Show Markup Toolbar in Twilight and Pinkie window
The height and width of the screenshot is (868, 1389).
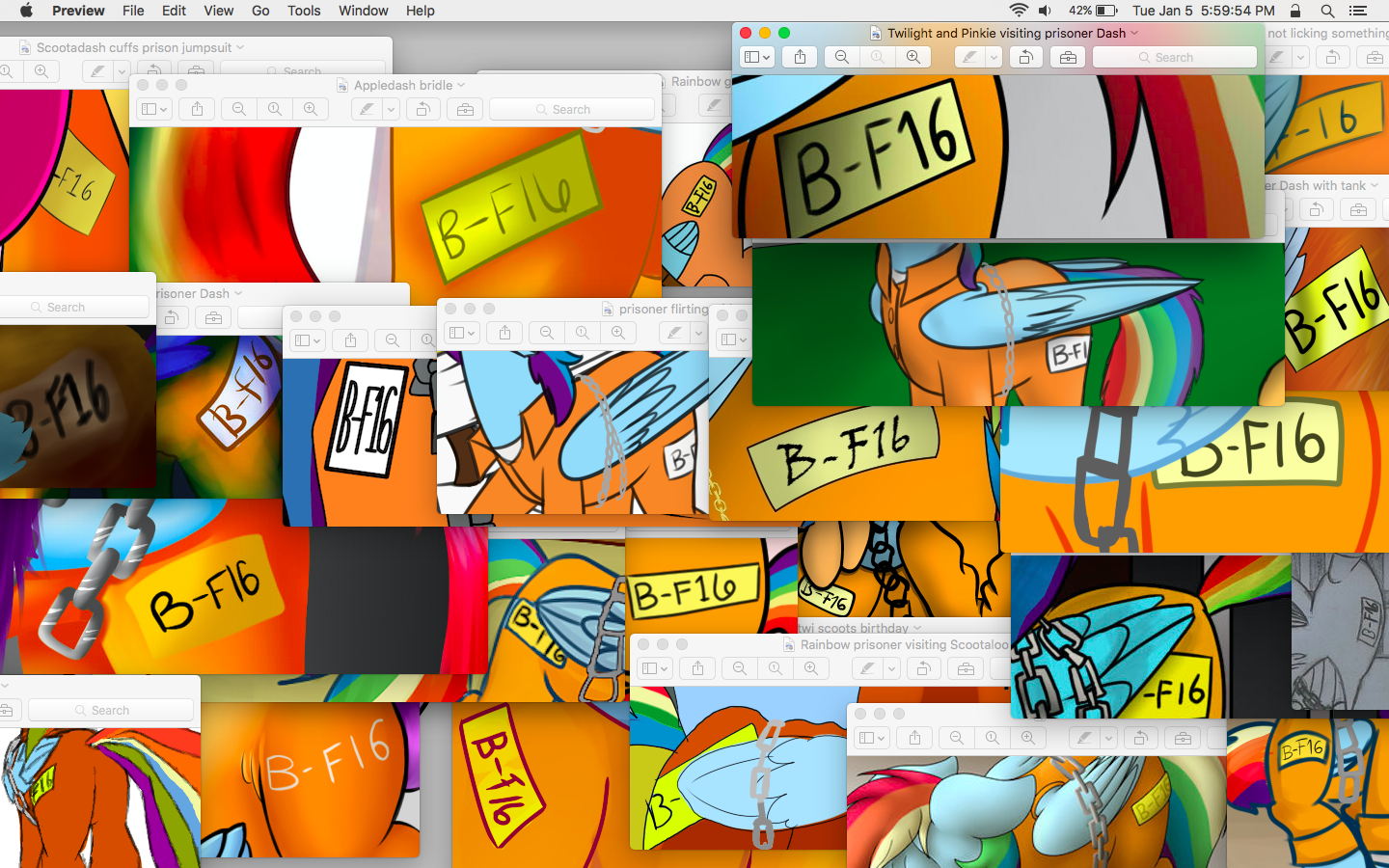point(1068,57)
